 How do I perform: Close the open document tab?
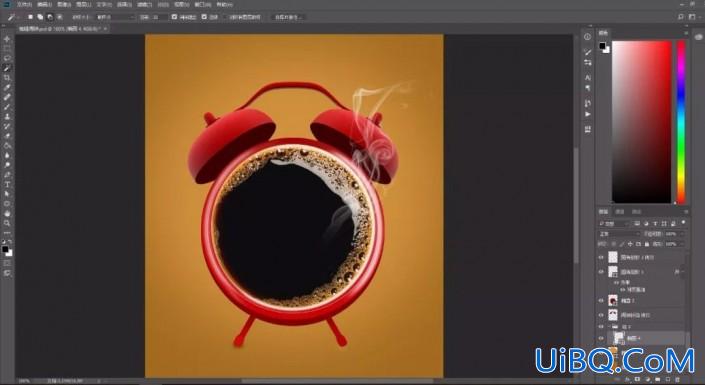click(x=105, y=29)
